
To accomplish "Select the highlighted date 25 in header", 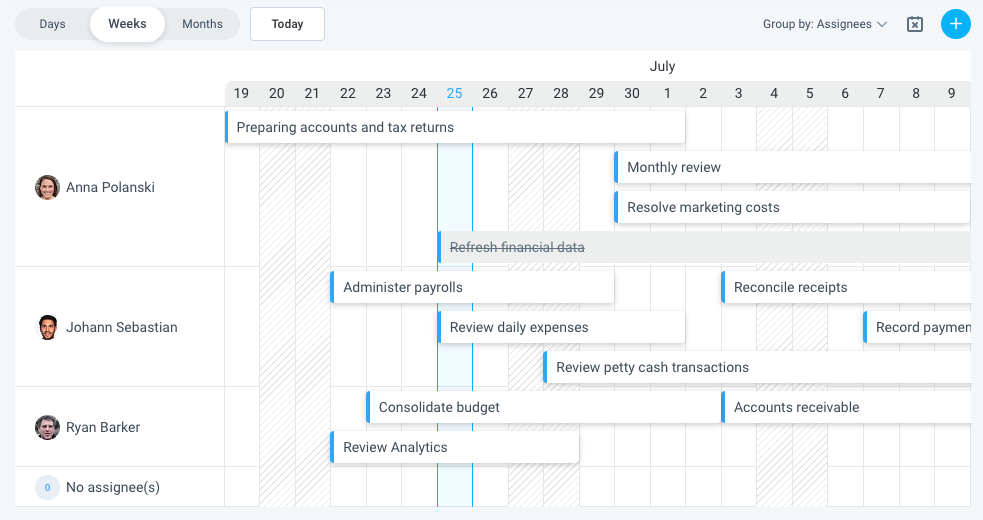I will pyautogui.click(x=455, y=93).
